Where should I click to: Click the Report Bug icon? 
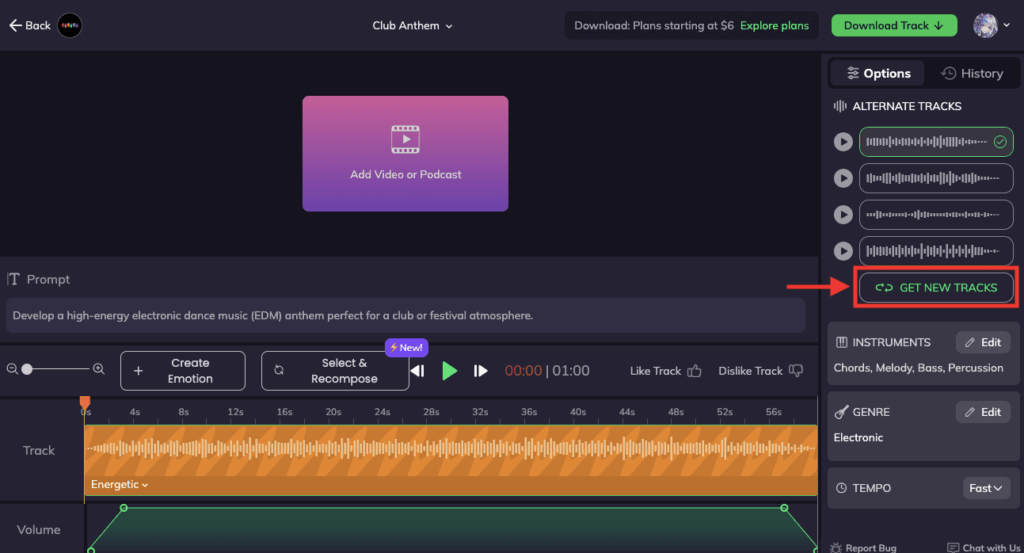point(836,548)
